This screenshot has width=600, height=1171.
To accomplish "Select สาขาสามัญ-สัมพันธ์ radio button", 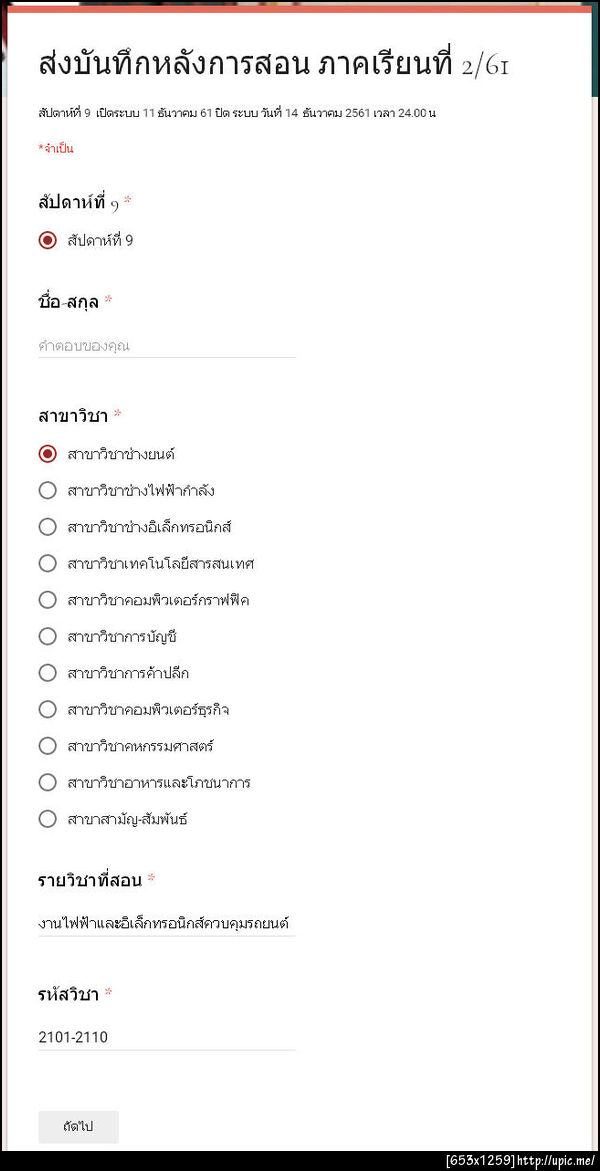I will tap(47, 818).
